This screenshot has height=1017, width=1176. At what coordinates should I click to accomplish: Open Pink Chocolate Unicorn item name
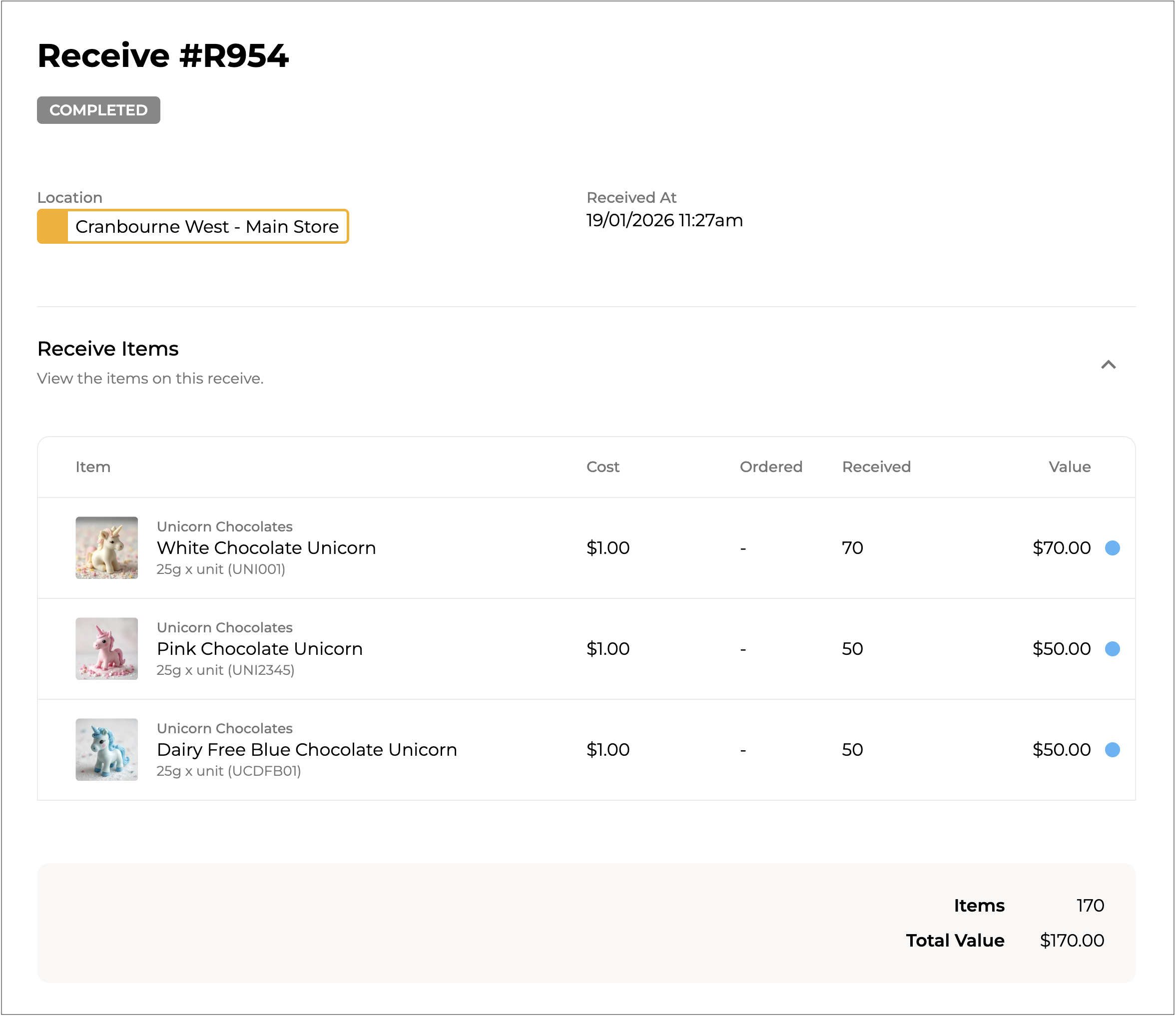coord(259,649)
